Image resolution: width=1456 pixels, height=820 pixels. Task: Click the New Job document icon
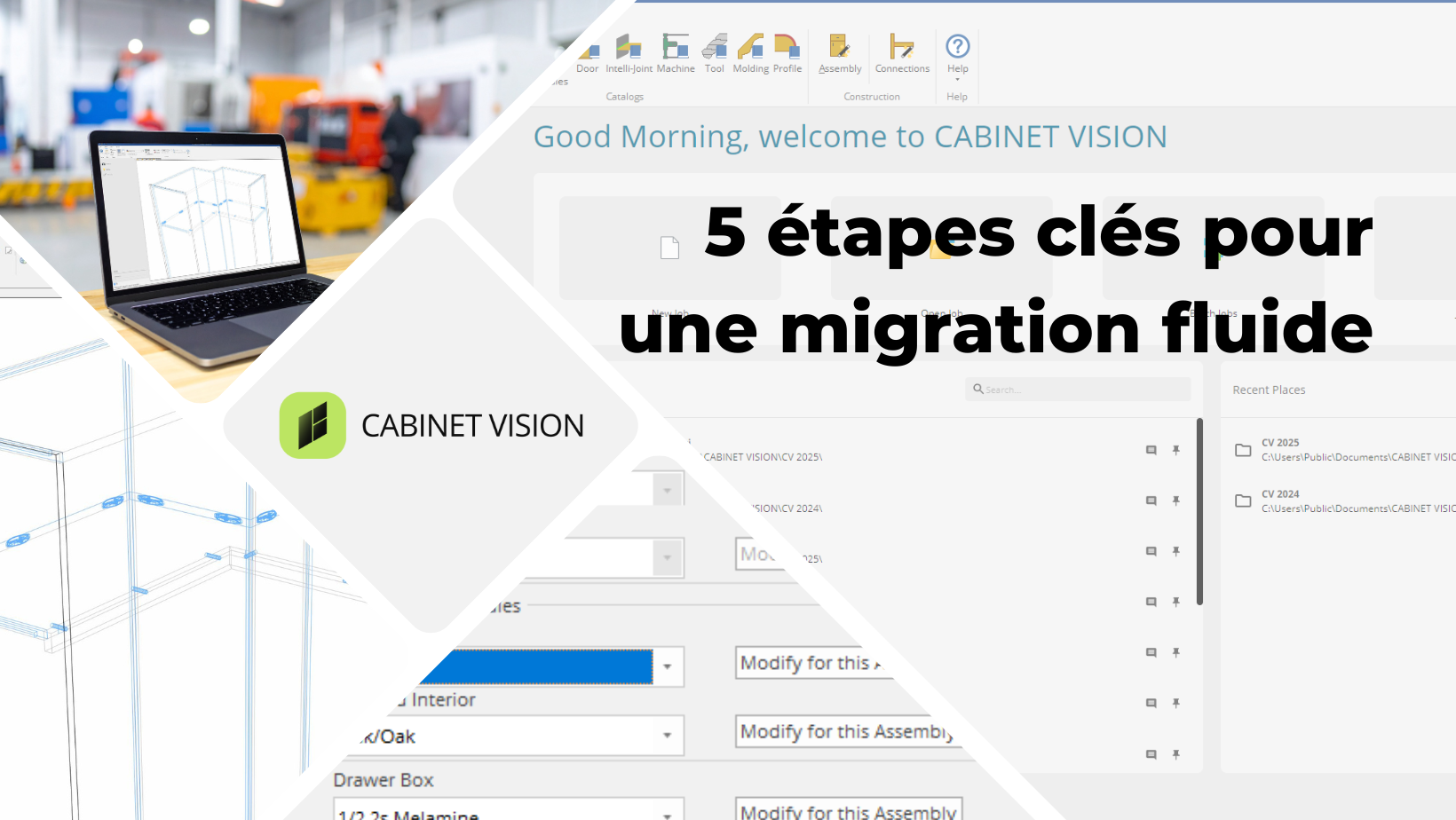coord(670,248)
